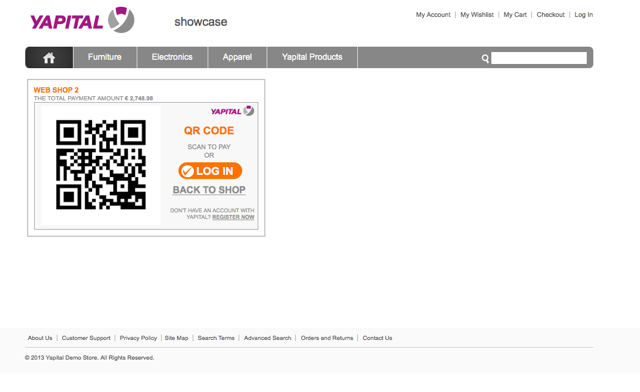Click Log In link at top right
This screenshot has height=392, width=640.
coord(584,15)
